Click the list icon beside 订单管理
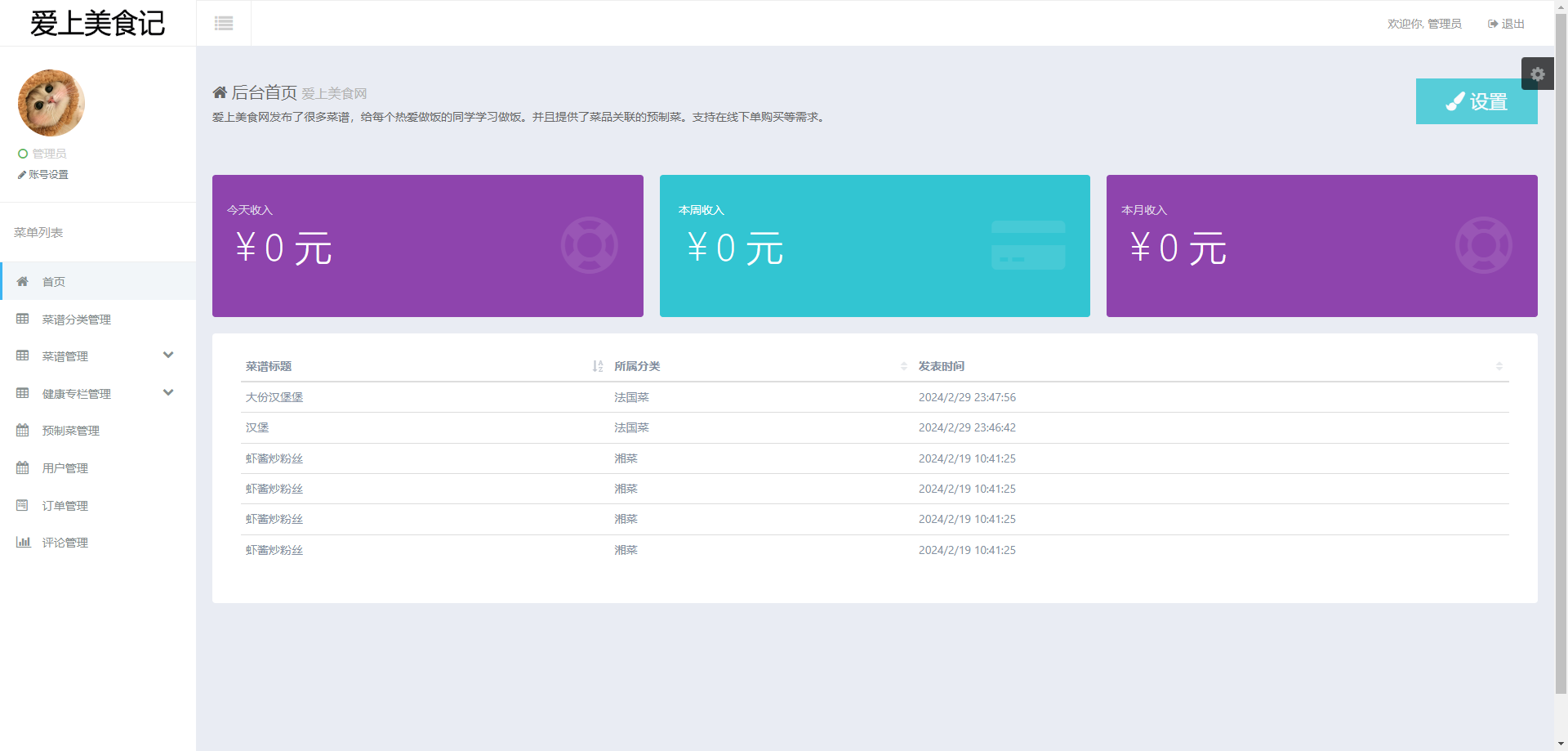Screen dimensions: 1568x751 (x=23, y=505)
